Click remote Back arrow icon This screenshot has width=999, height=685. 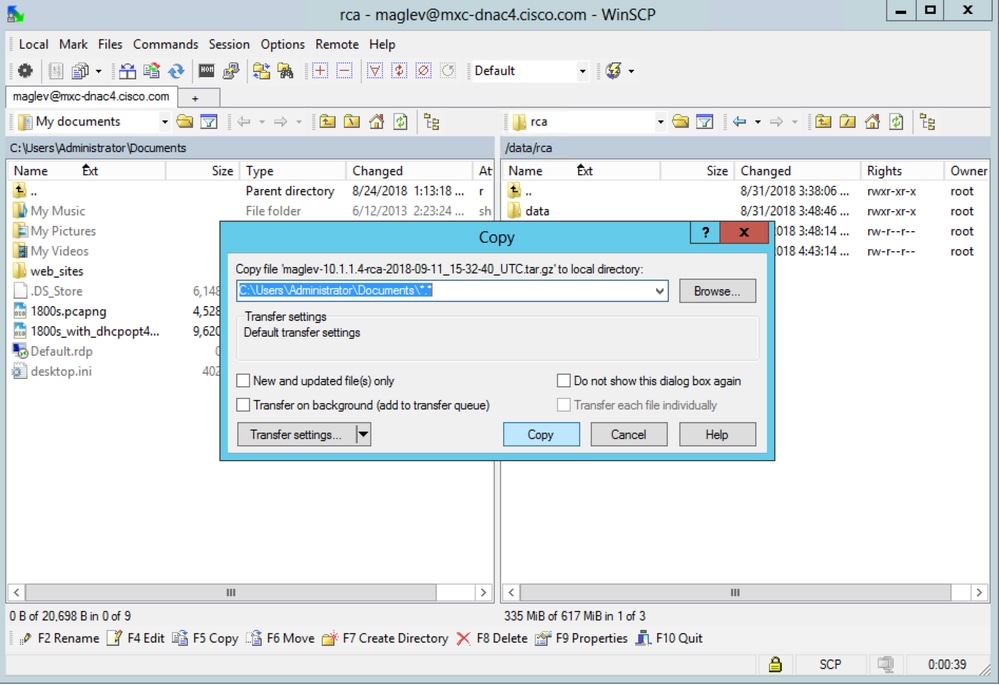point(739,122)
